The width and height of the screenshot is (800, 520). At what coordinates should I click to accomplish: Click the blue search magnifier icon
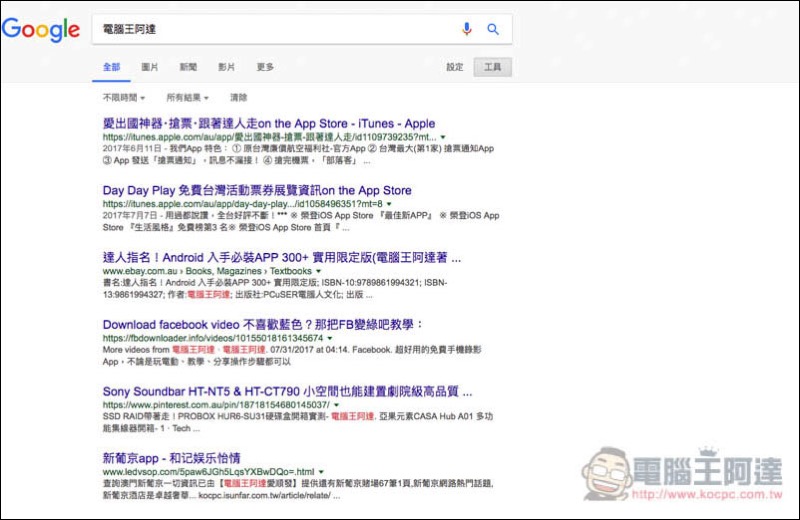click(x=493, y=29)
